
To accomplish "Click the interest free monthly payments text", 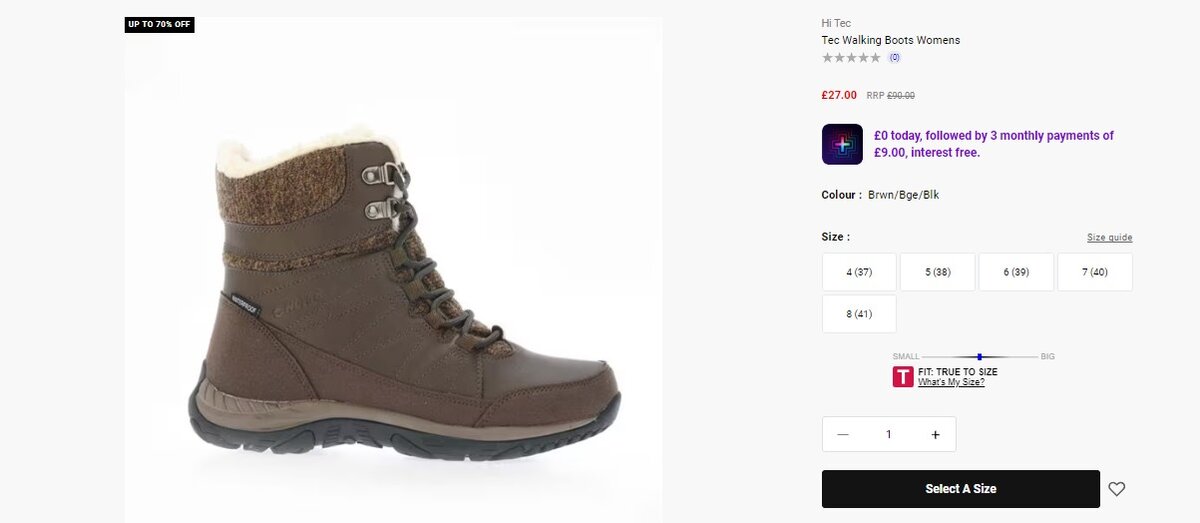I will 993,144.
